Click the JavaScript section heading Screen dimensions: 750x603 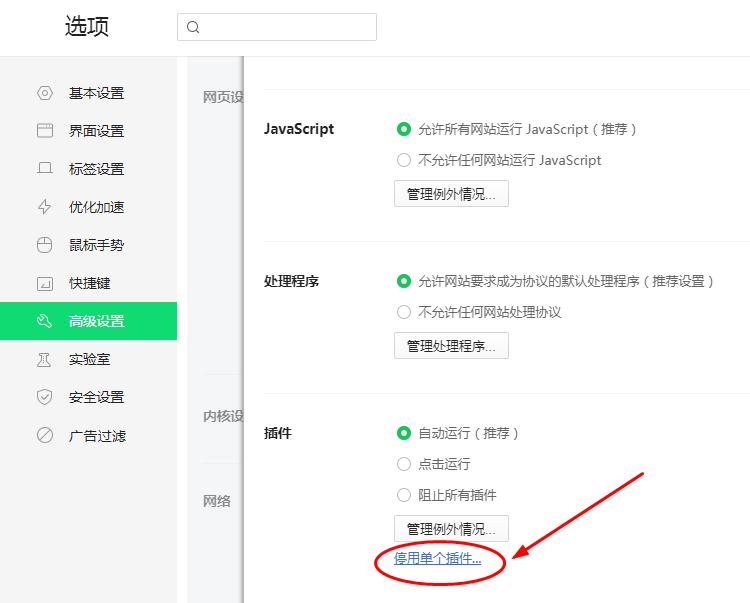click(x=299, y=129)
